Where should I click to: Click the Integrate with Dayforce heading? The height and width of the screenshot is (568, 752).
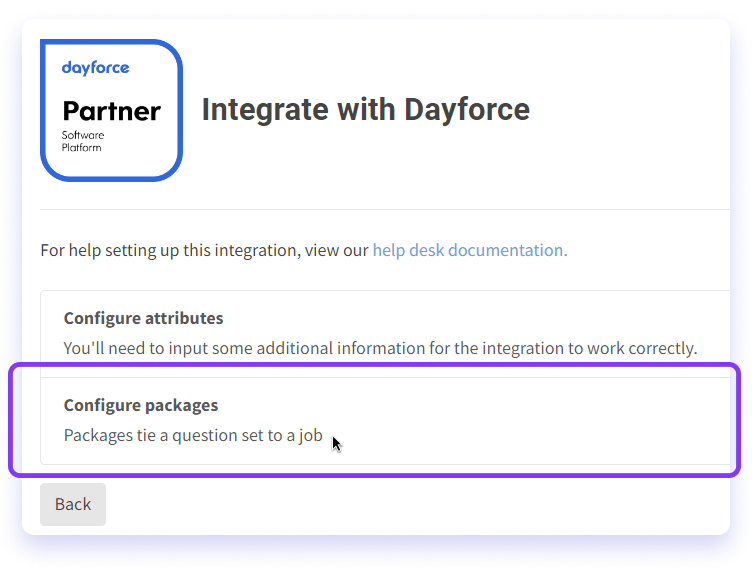pos(365,109)
